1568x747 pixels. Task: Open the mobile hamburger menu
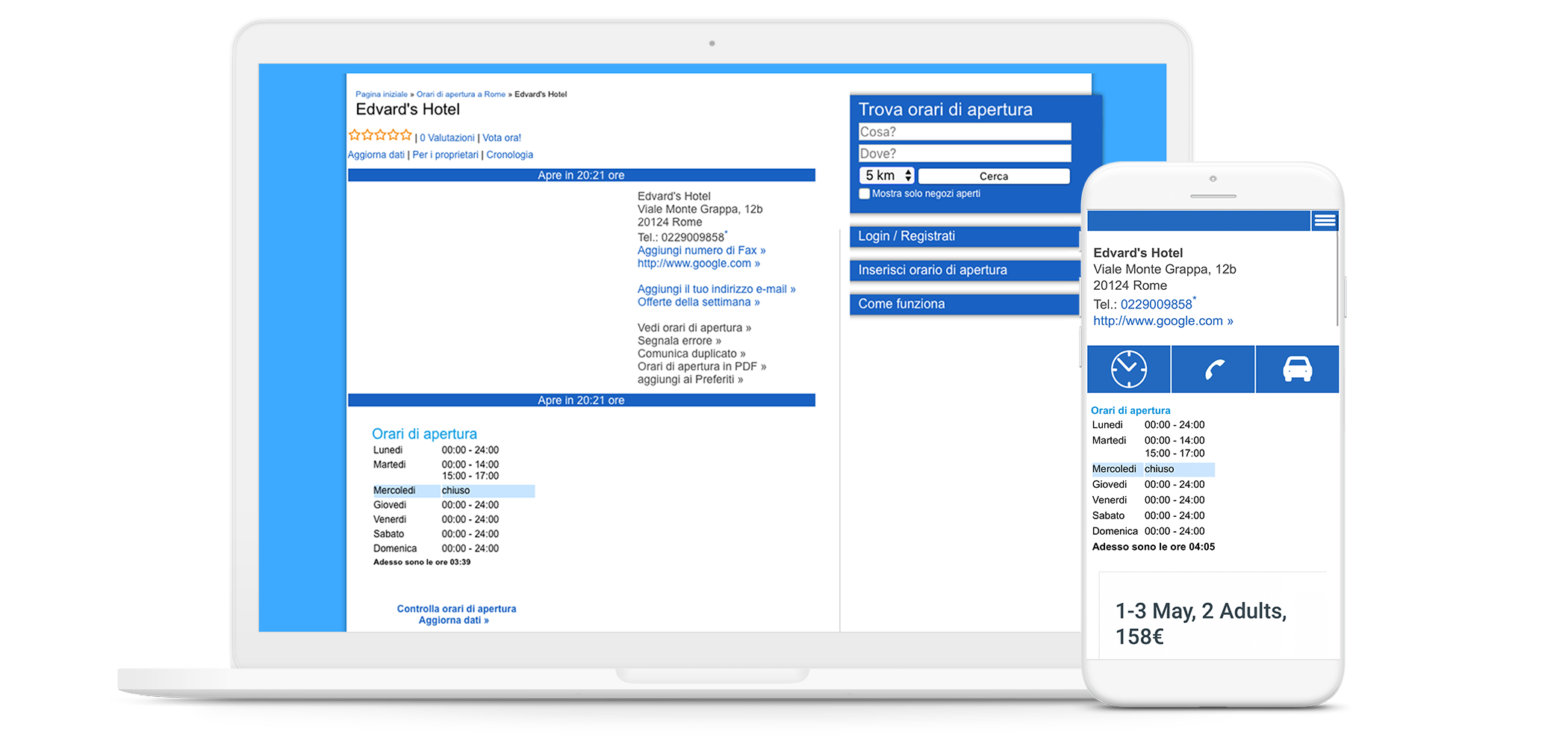pos(1325,220)
